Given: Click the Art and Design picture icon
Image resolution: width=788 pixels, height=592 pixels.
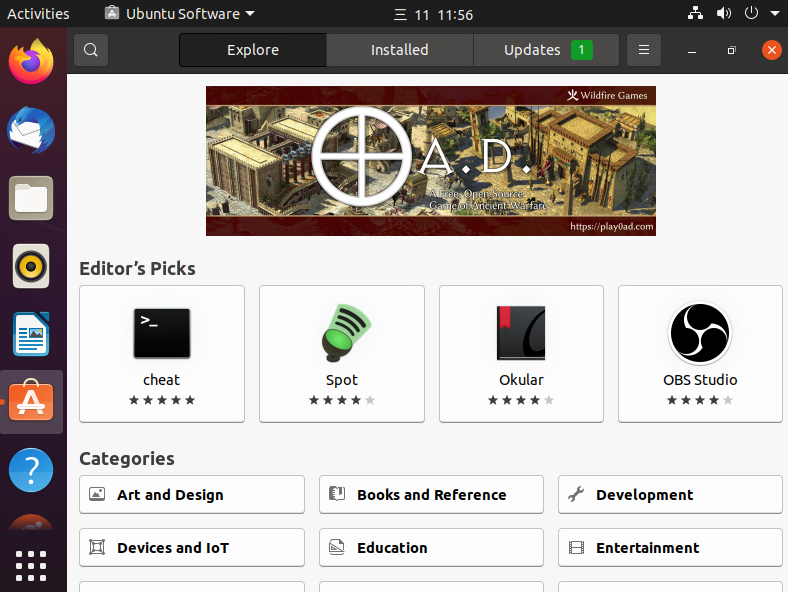Looking at the screenshot, I should click(97, 494).
